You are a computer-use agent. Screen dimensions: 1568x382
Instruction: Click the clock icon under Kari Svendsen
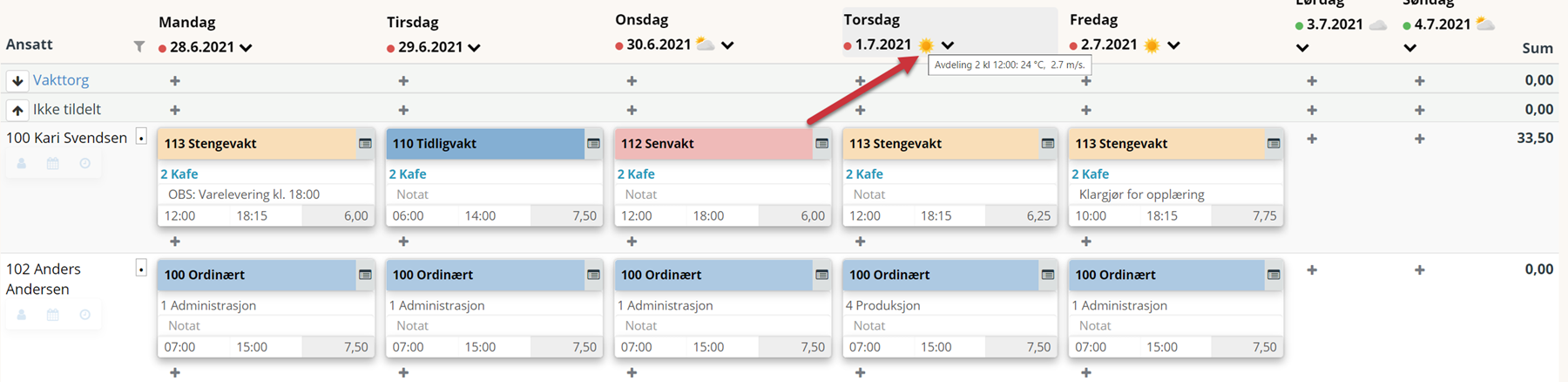(x=84, y=163)
